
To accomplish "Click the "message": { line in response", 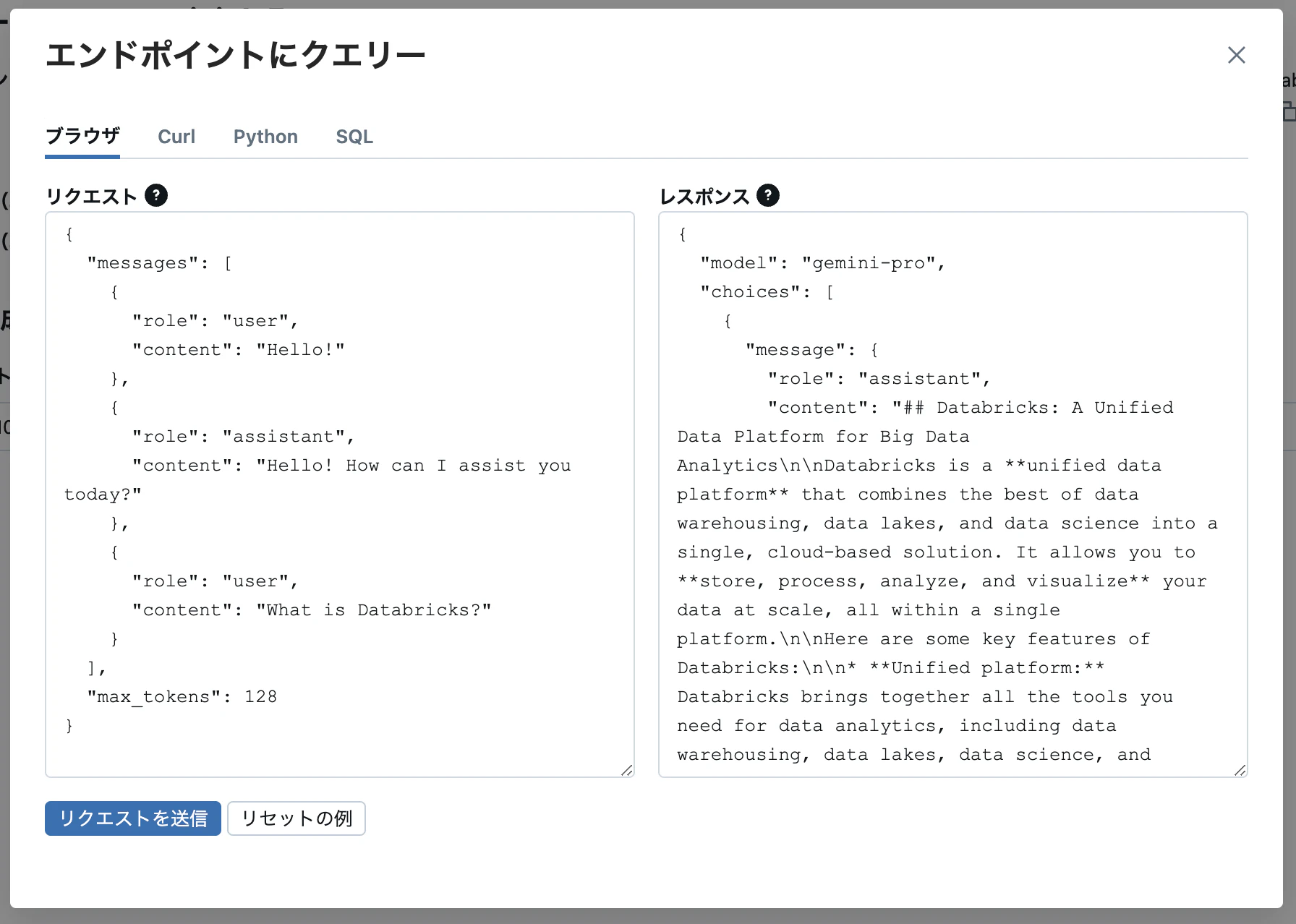I will coord(812,350).
